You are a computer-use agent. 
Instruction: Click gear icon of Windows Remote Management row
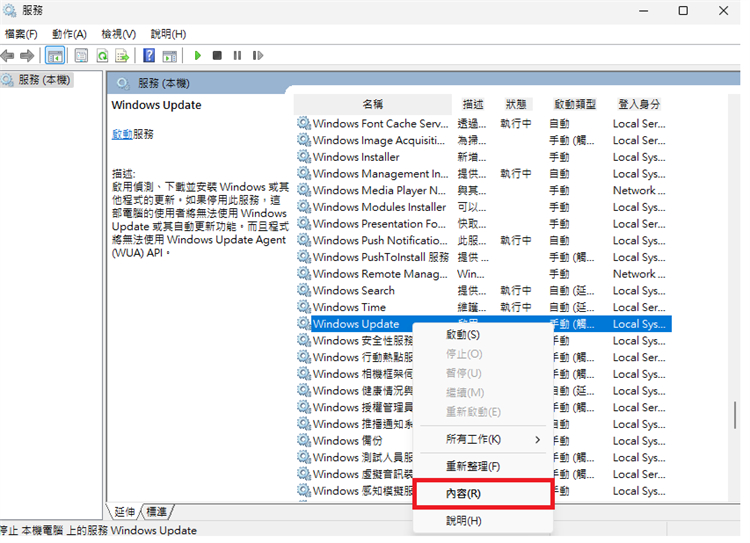(303, 274)
